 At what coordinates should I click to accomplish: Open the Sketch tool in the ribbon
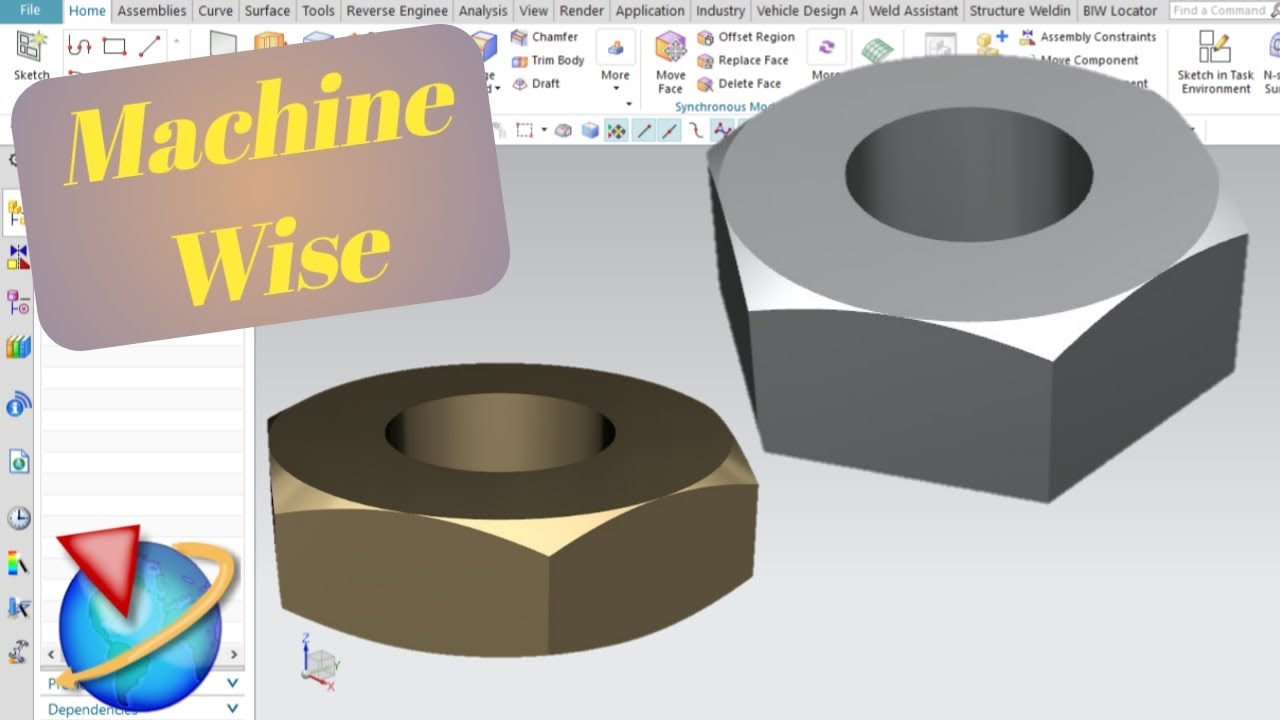tap(31, 55)
